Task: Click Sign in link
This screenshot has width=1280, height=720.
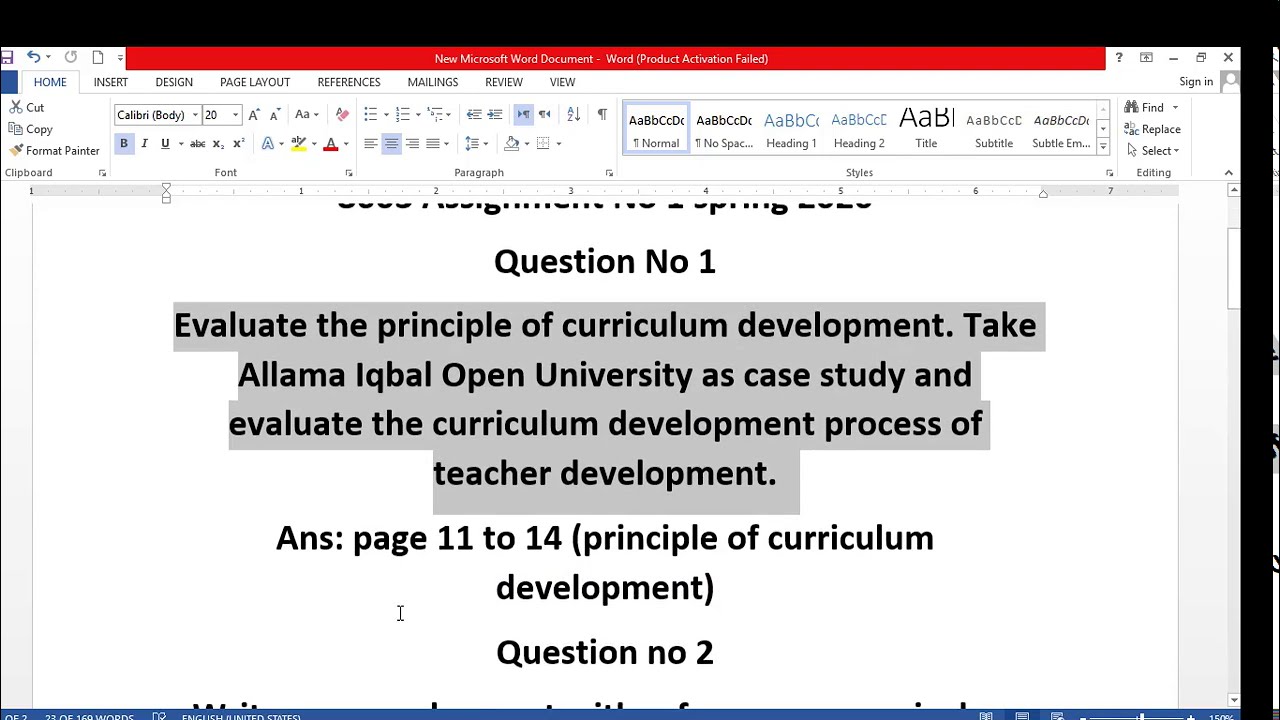Action: click(x=1196, y=82)
